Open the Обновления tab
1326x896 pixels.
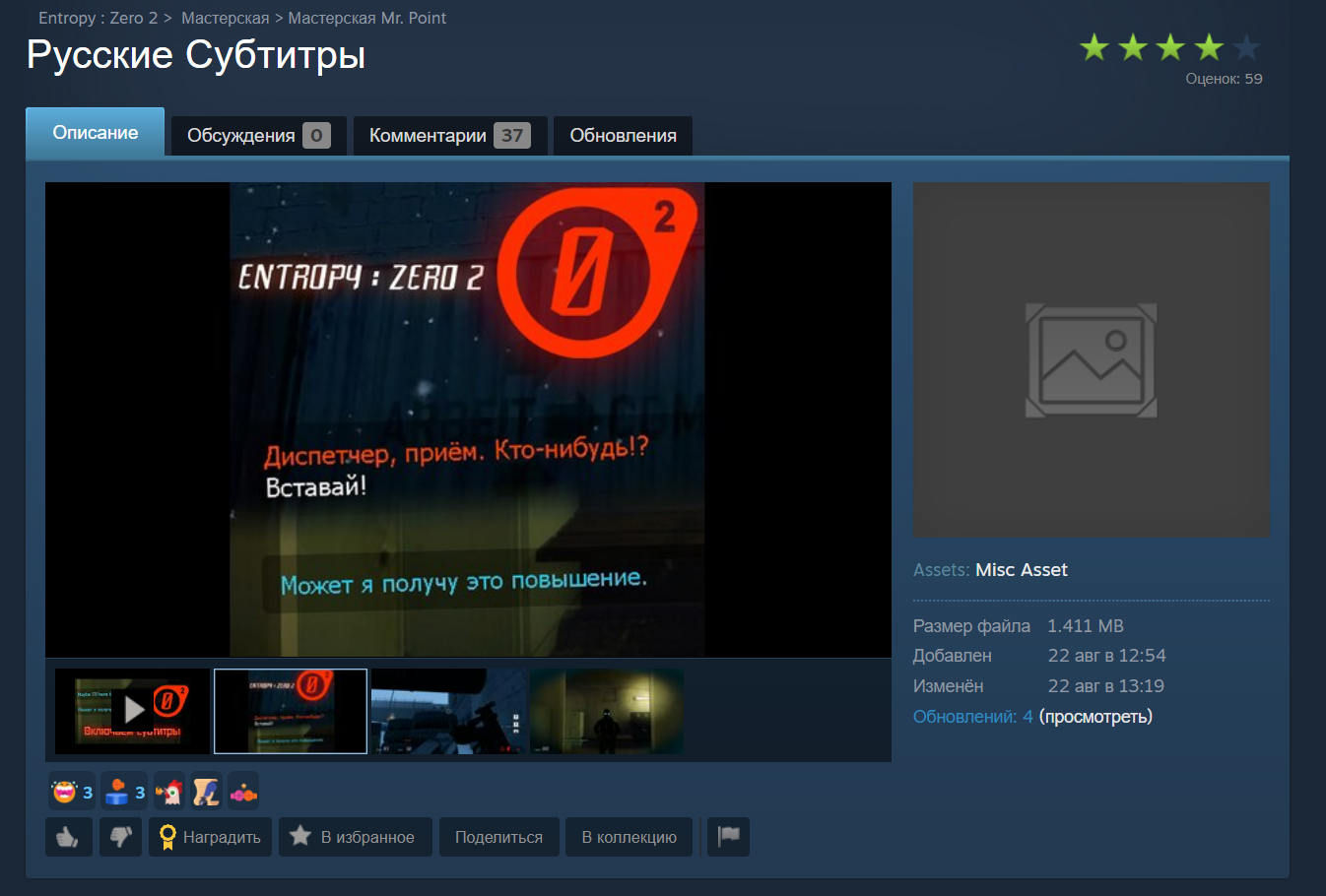pyautogui.click(x=623, y=136)
